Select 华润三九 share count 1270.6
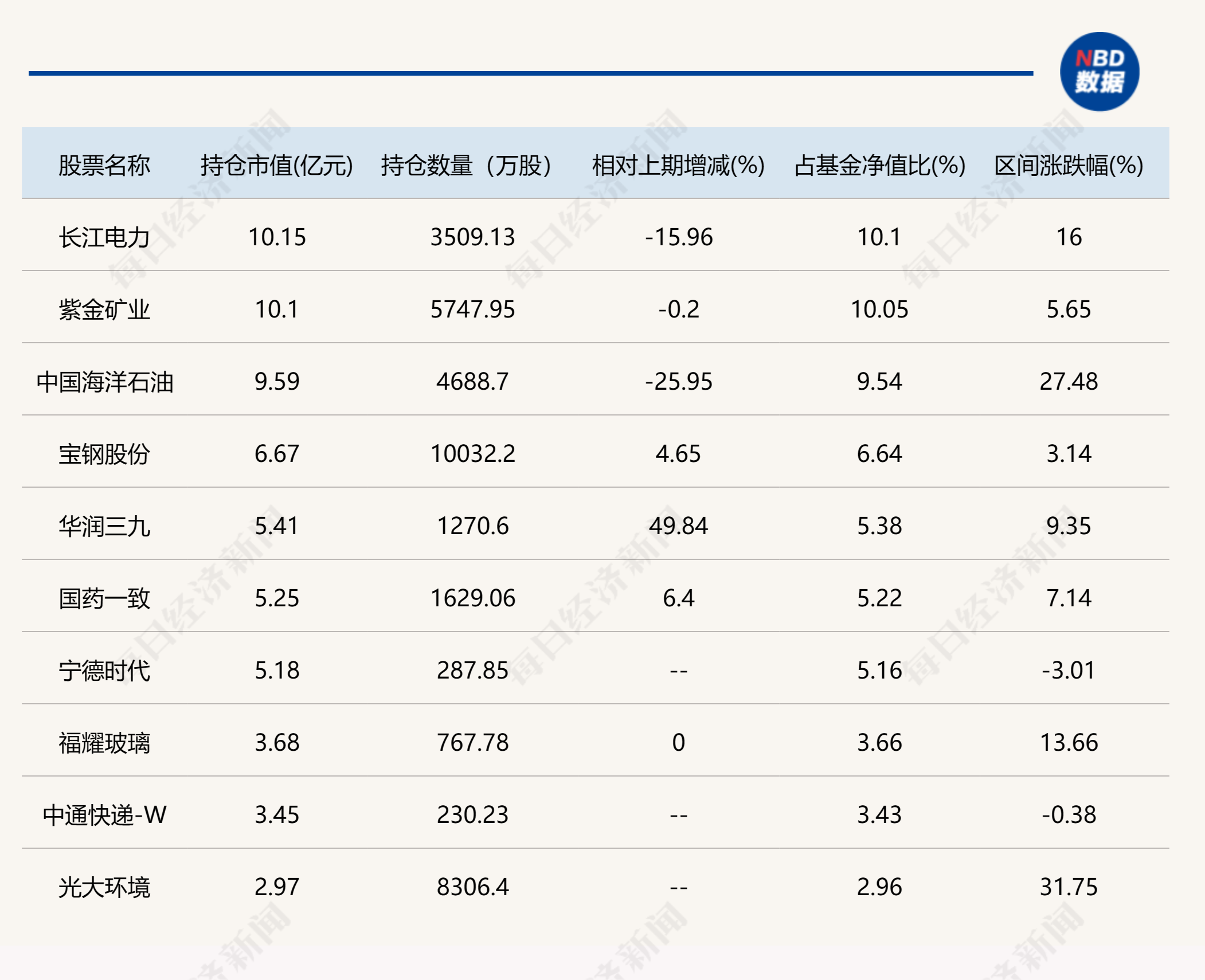 click(472, 526)
